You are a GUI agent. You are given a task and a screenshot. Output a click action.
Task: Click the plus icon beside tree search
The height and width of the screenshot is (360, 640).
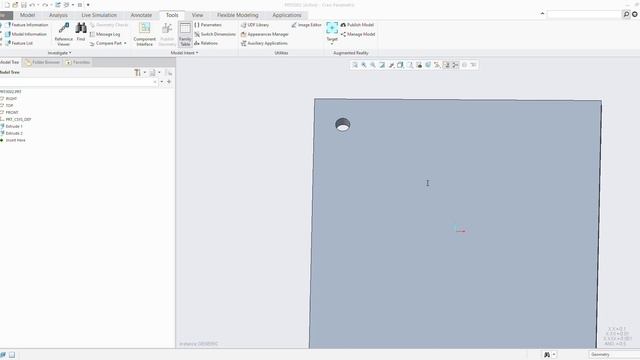click(x=169, y=82)
